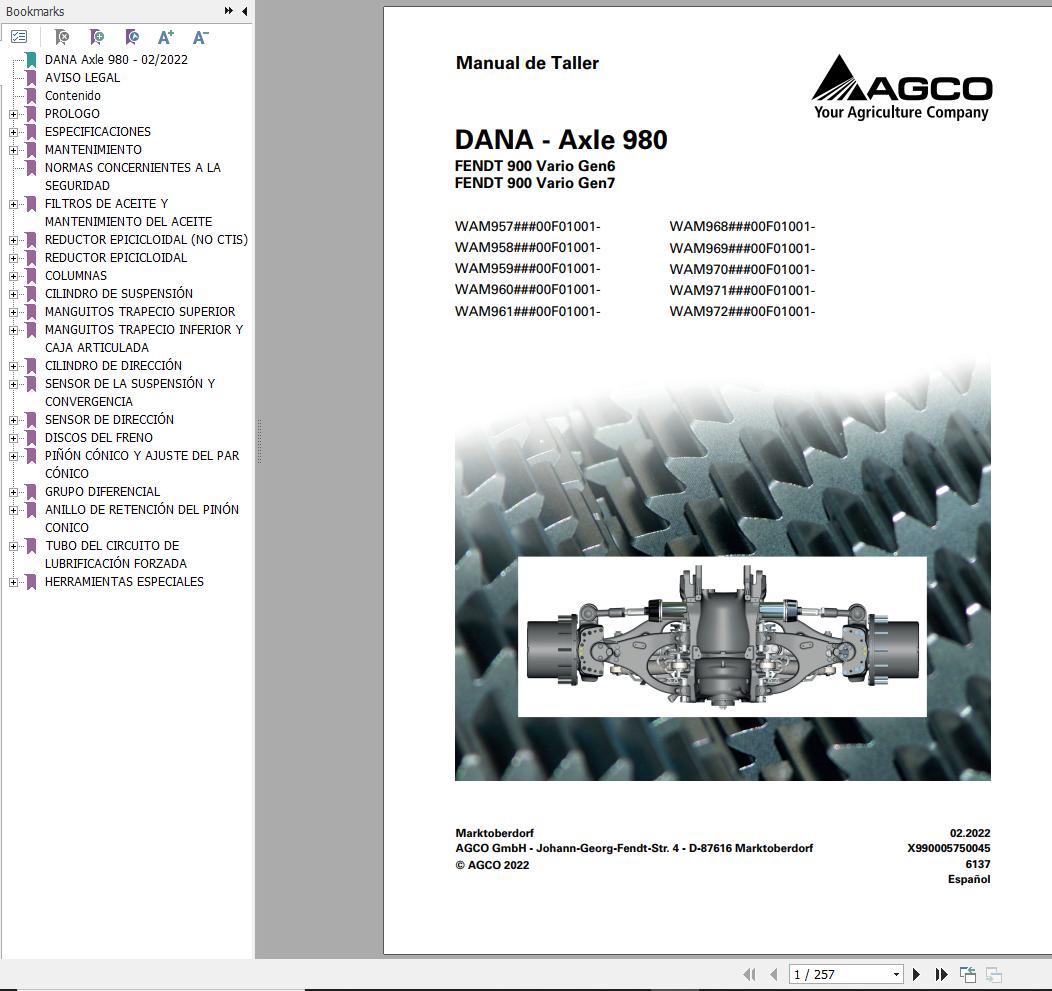Click the COLUMNAS bookmark label

[76, 276]
